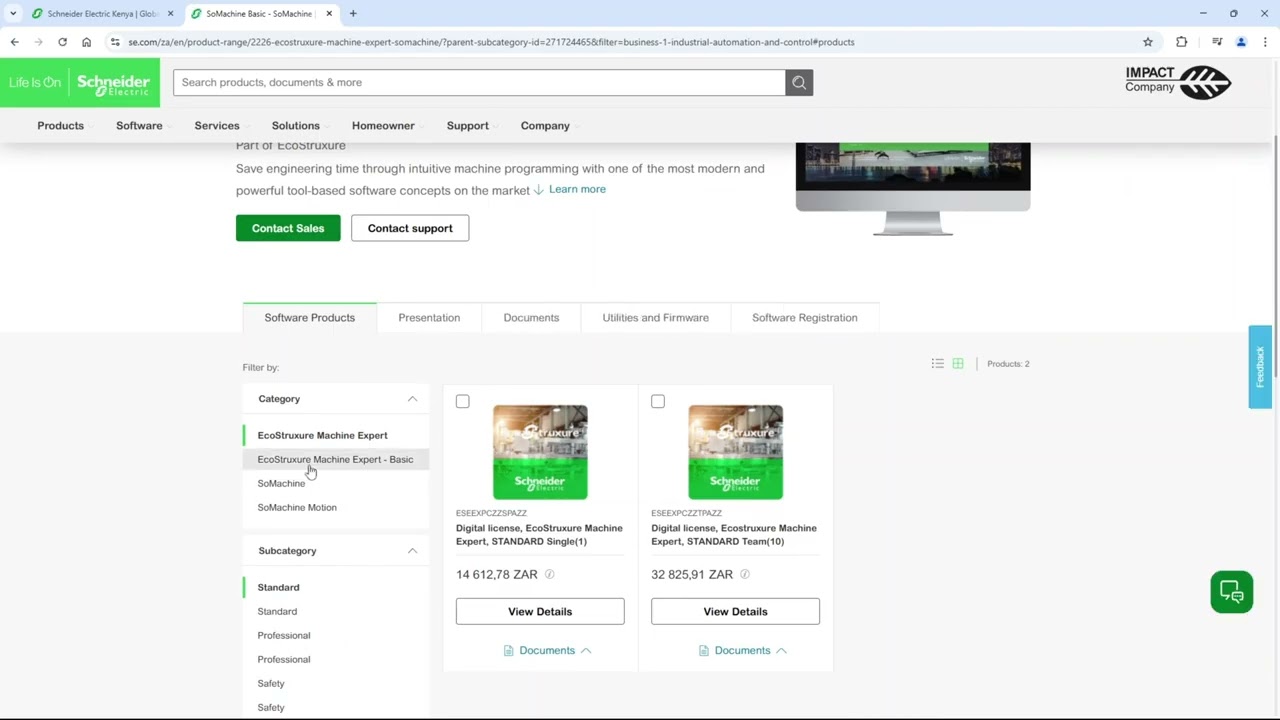The height and width of the screenshot is (720, 1280).
Task: Collapse the Subcategory filter section
Action: click(412, 551)
